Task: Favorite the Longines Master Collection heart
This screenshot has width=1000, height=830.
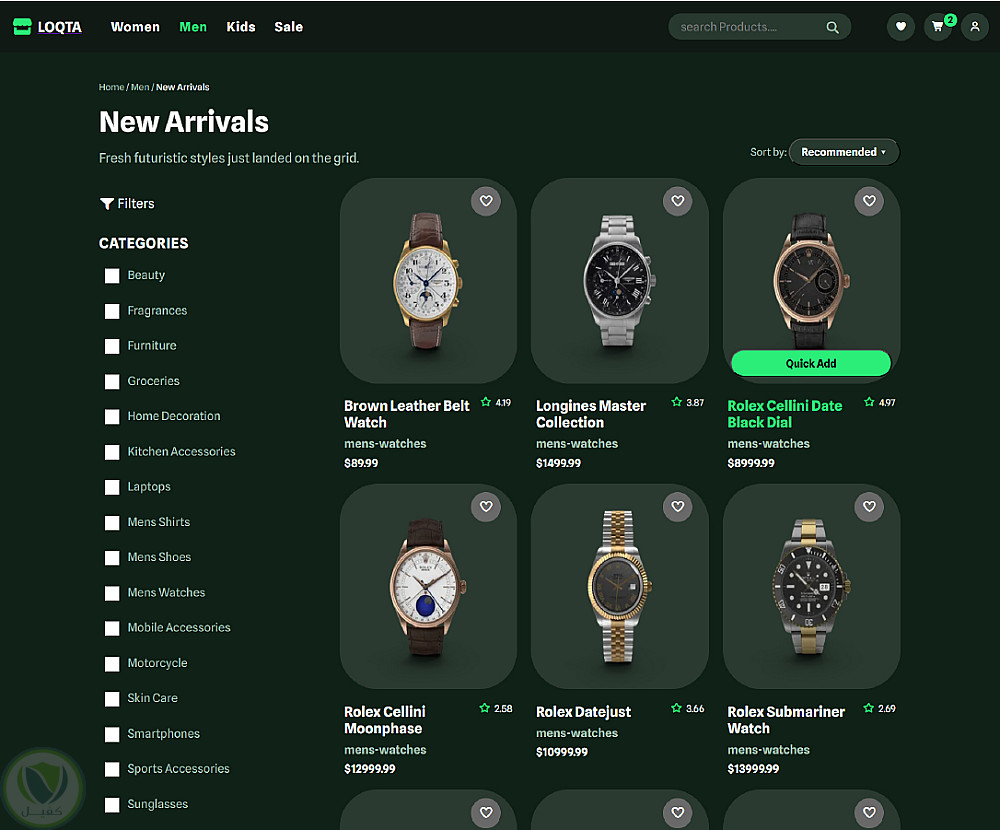Action: coord(677,201)
